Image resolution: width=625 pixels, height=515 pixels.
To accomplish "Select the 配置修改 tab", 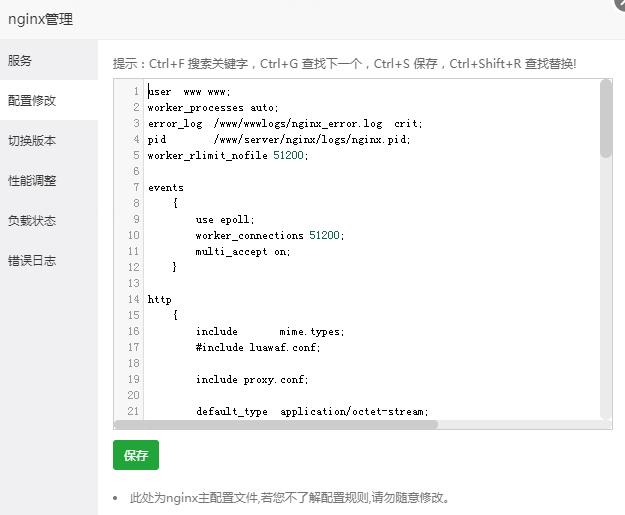I will tap(32, 101).
